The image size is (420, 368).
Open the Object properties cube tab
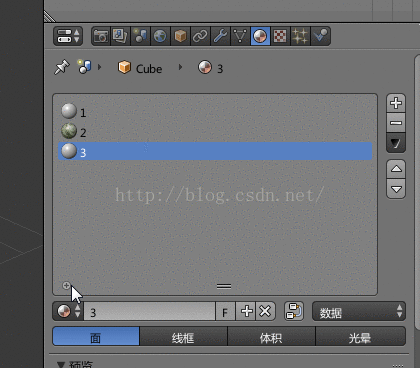[x=180, y=36]
